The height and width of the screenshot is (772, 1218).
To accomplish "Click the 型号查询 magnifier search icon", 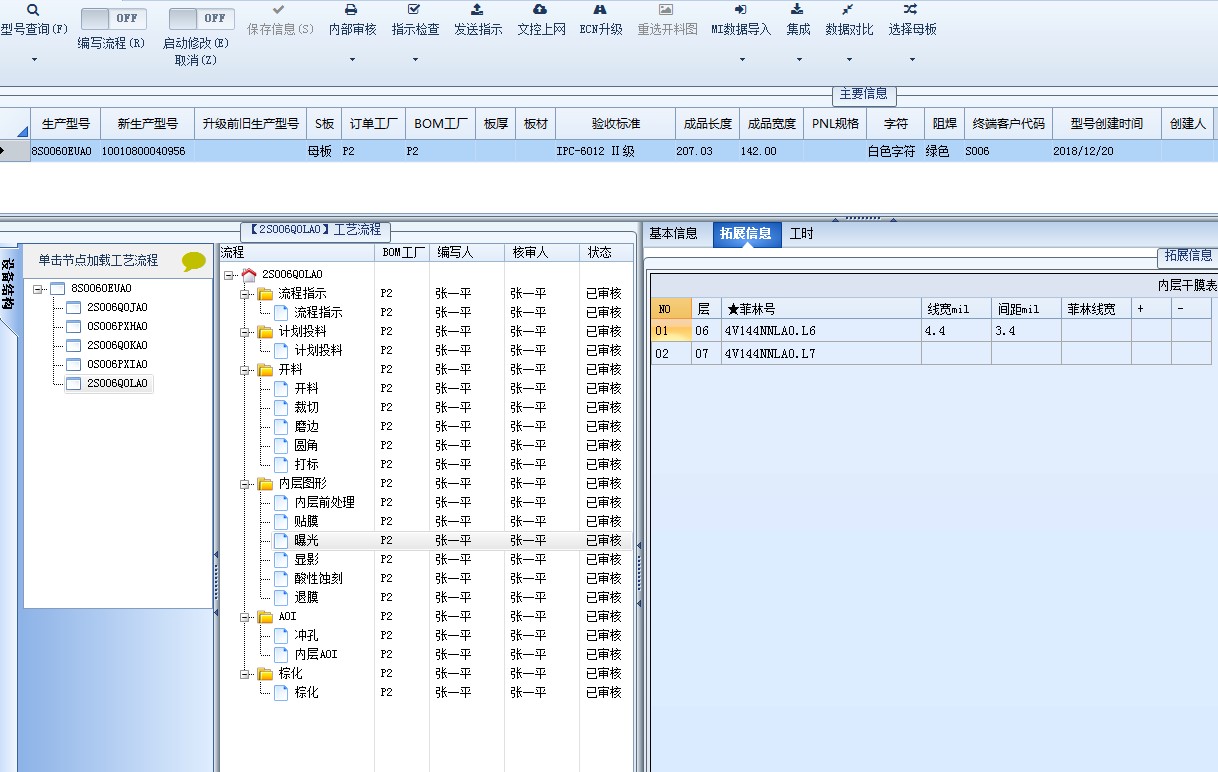I will (33, 9).
